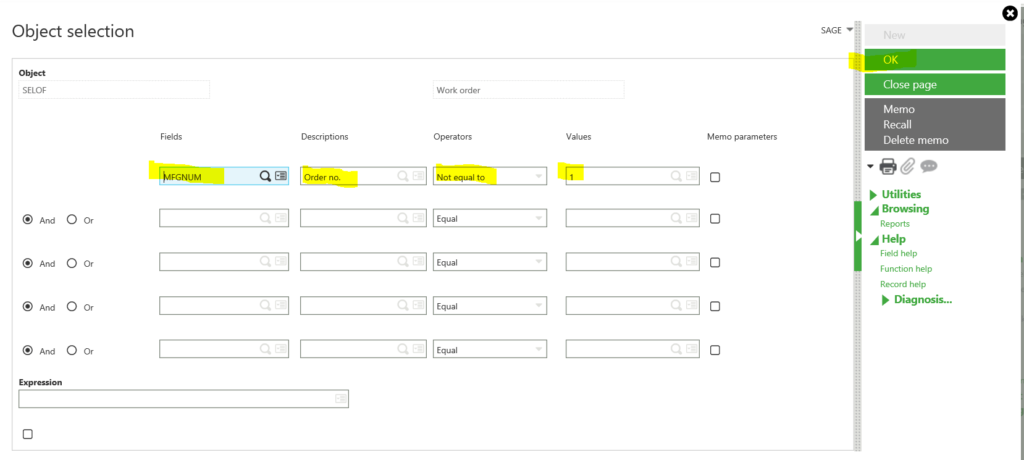Open the Field help link
Screen dimensions: 1024x460
[898, 254]
